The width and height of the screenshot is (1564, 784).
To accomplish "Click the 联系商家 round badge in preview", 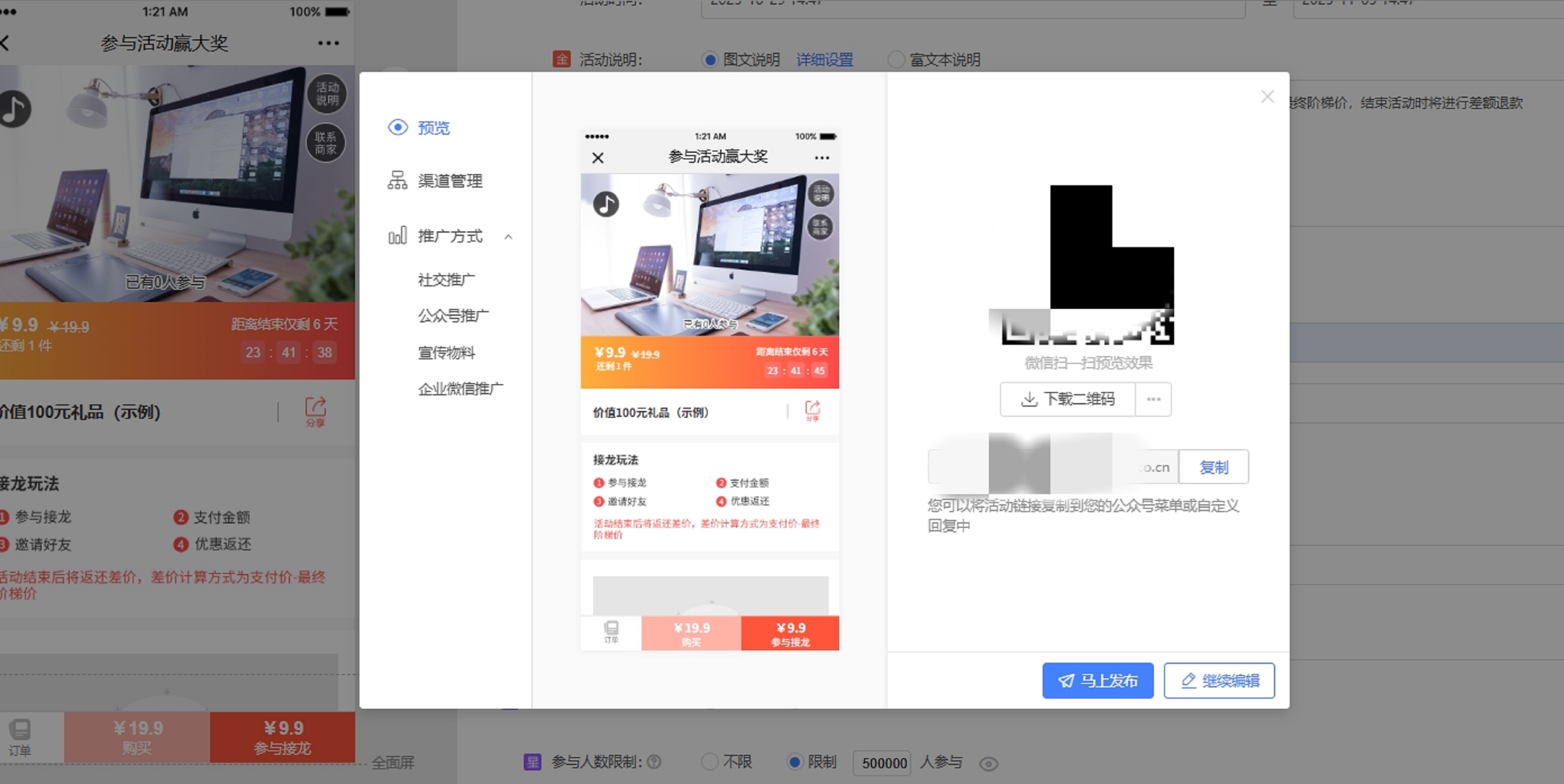I will (820, 227).
